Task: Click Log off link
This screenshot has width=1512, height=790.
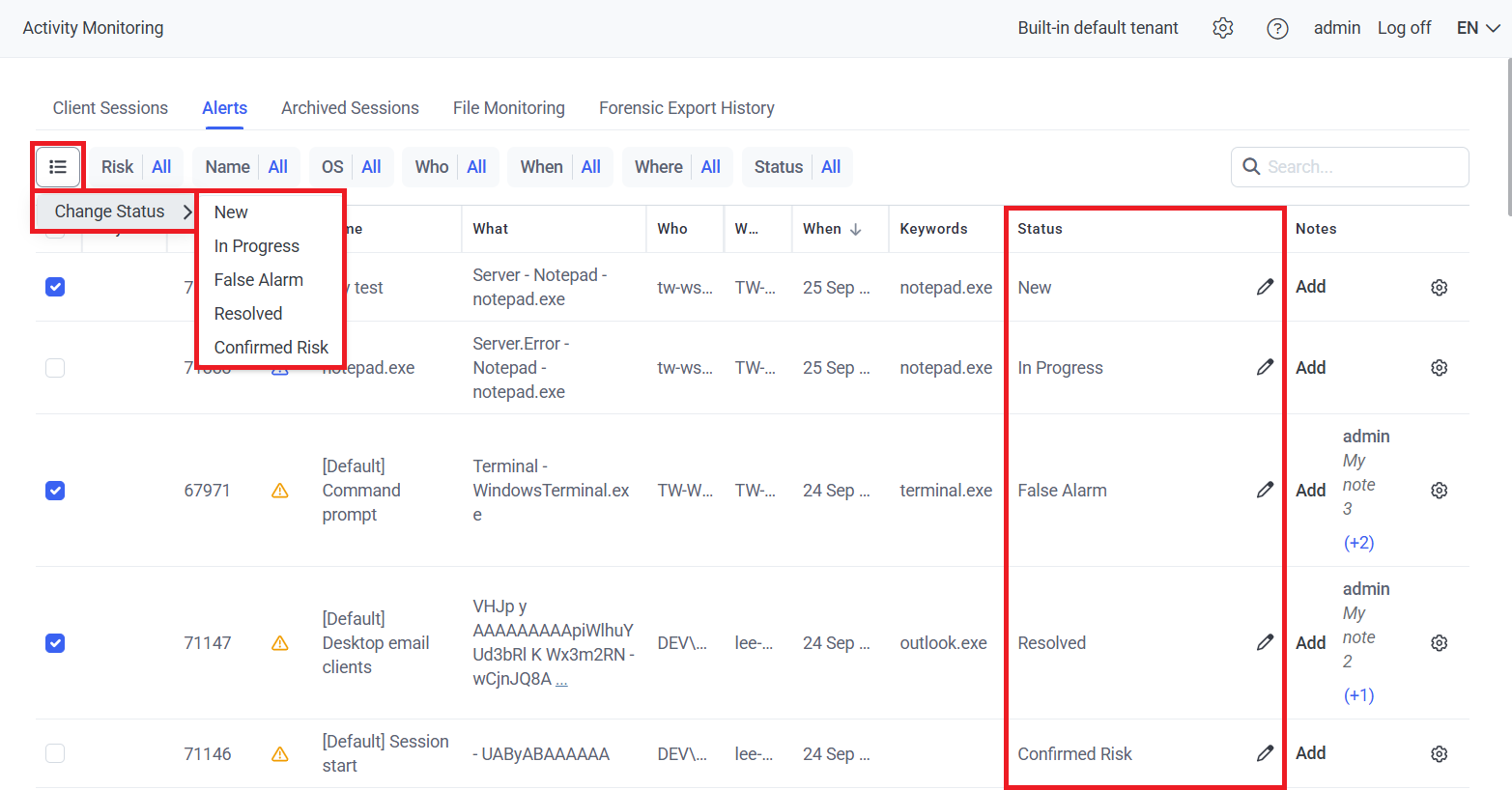Action: click(1404, 28)
